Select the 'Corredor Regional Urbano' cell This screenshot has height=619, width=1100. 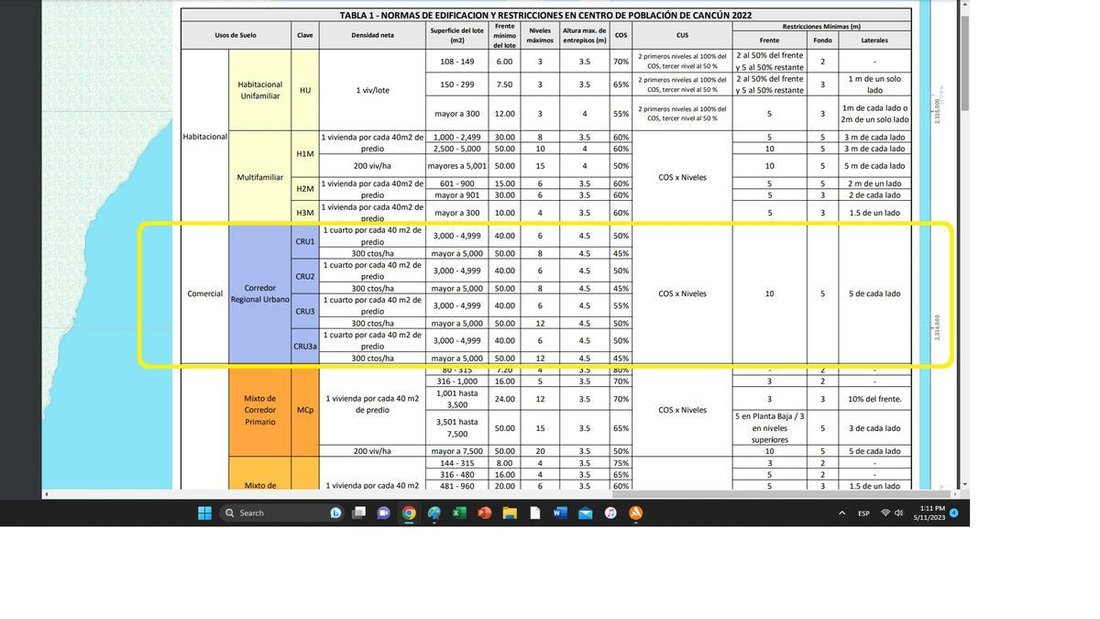pos(260,293)
